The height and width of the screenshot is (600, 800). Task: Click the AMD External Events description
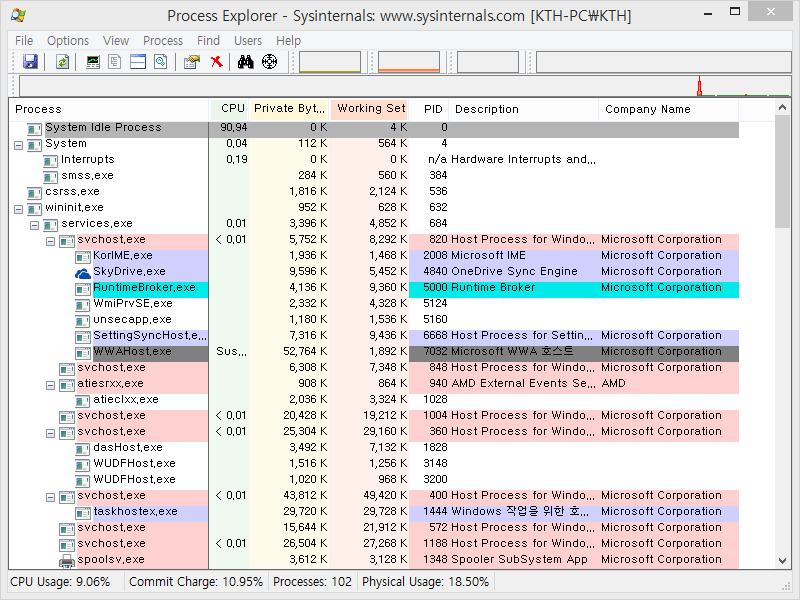point(523,384)
